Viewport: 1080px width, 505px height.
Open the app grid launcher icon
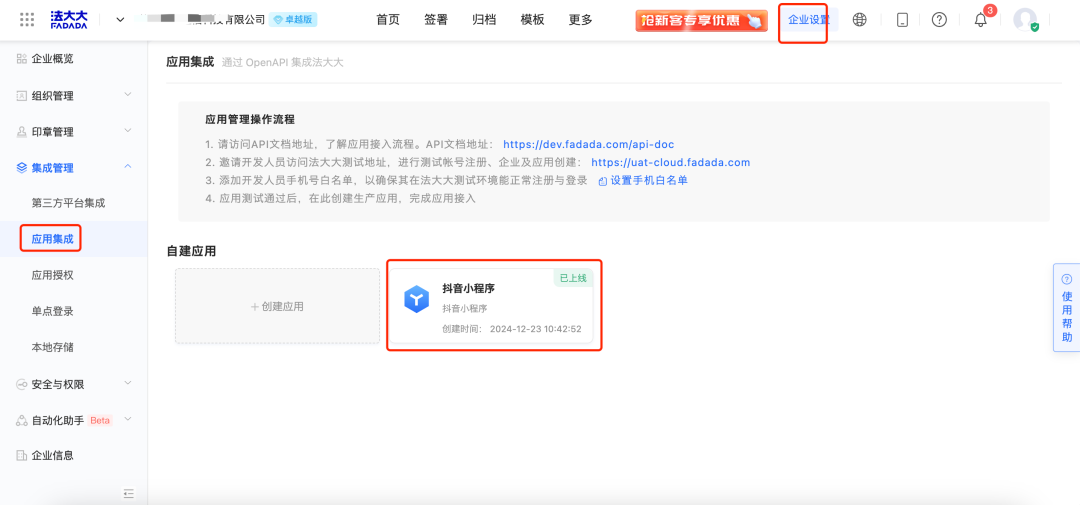pos(27,19)
